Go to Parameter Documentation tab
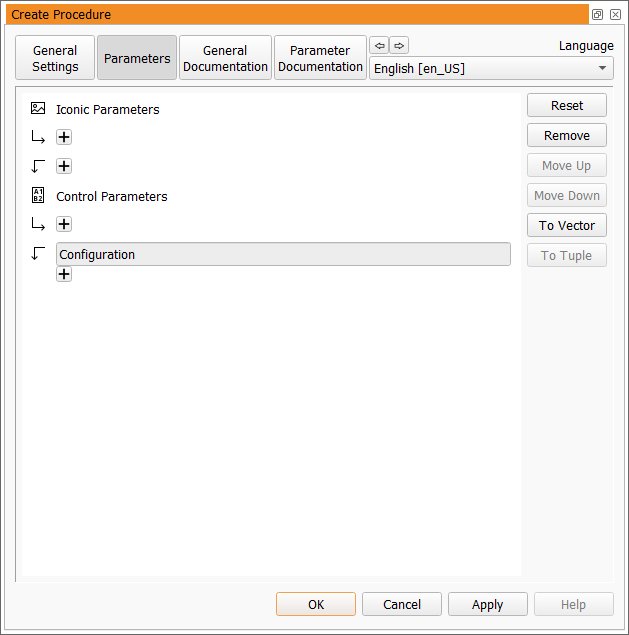This screenshot has width=629, height=635. 320,58
